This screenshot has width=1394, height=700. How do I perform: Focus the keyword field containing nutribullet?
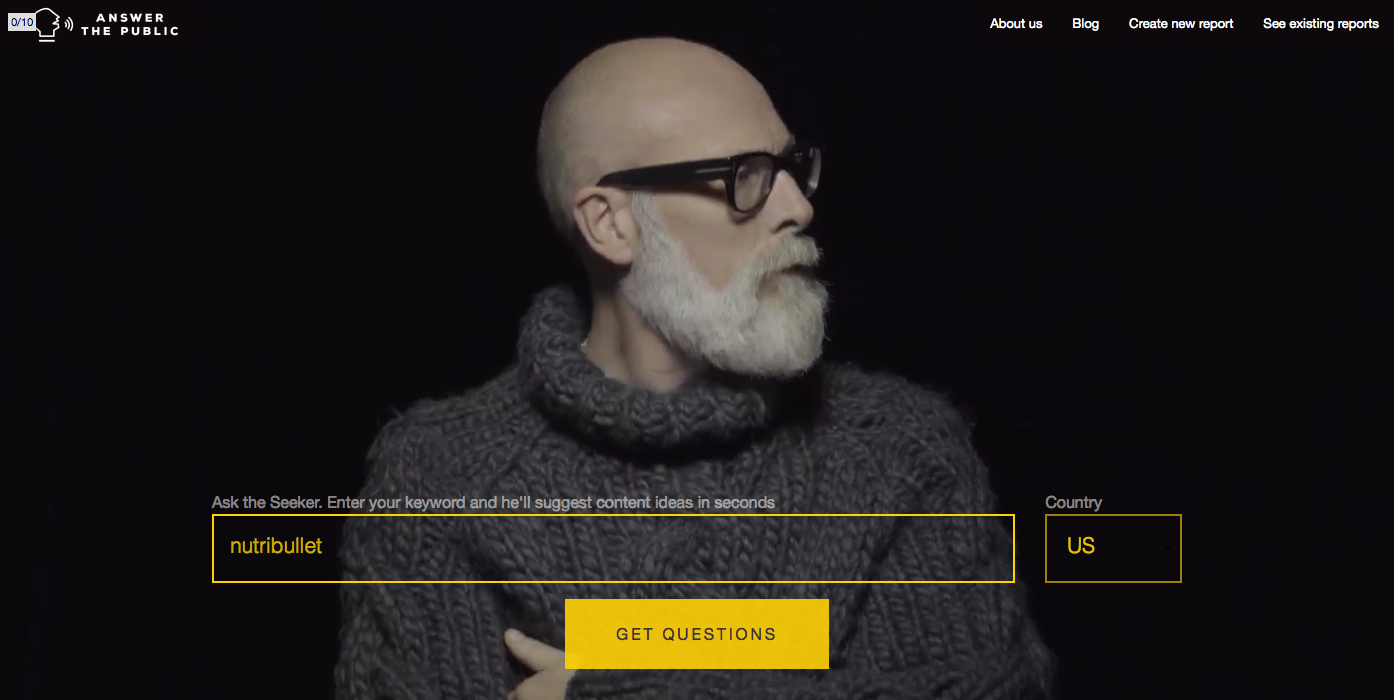[x=613, y=548]
